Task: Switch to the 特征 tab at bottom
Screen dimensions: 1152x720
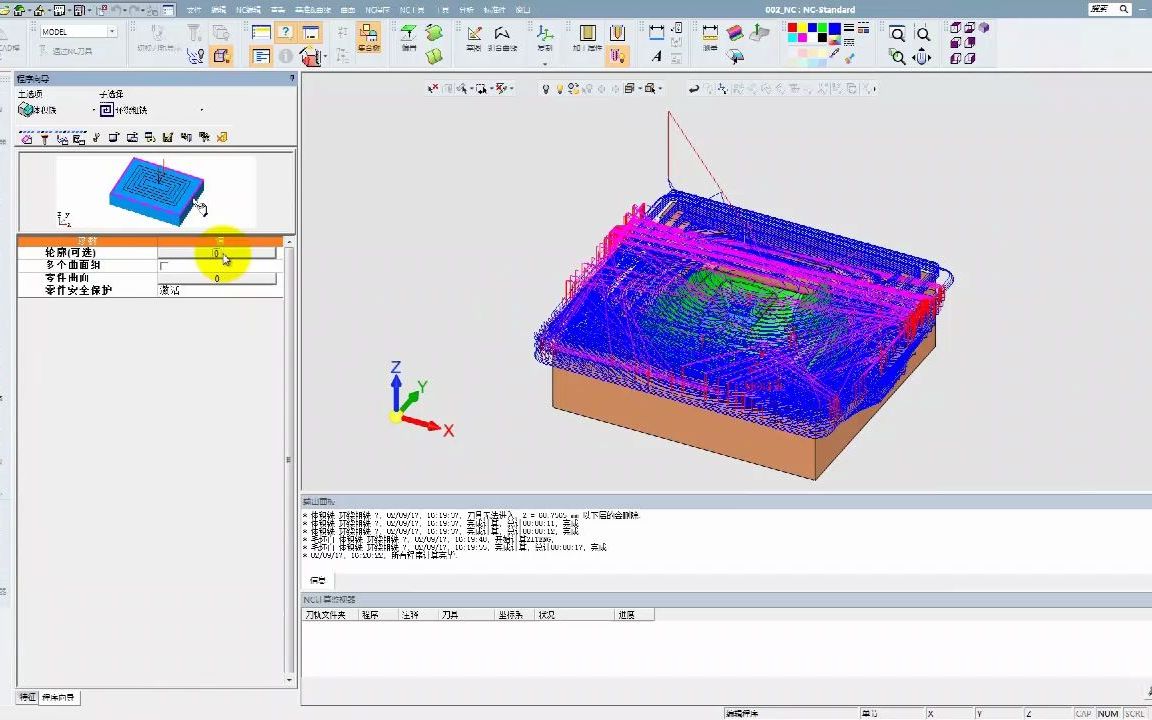Action: [27, 696]
